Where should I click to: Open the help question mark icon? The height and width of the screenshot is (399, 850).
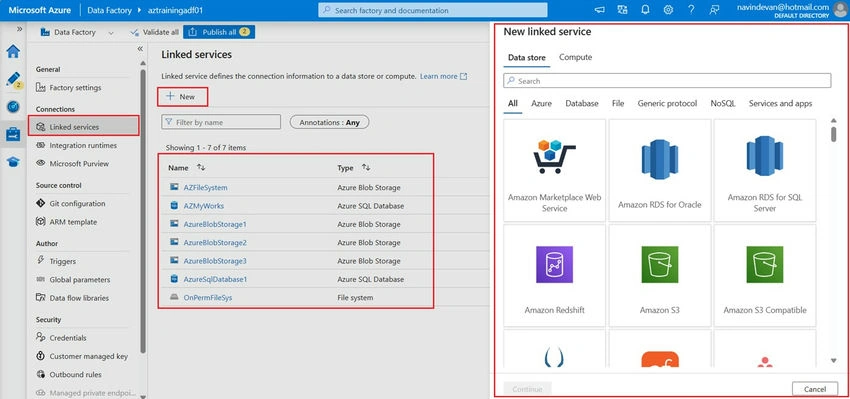[691, 10]
